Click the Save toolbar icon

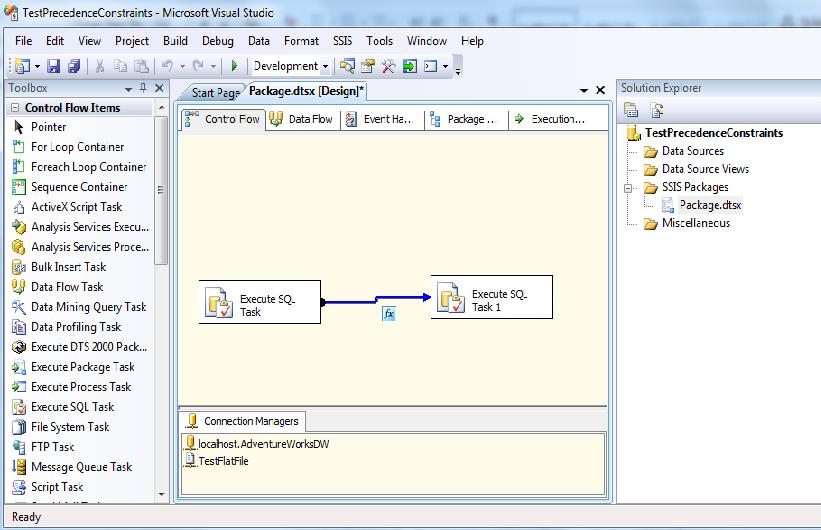[55, 66]
